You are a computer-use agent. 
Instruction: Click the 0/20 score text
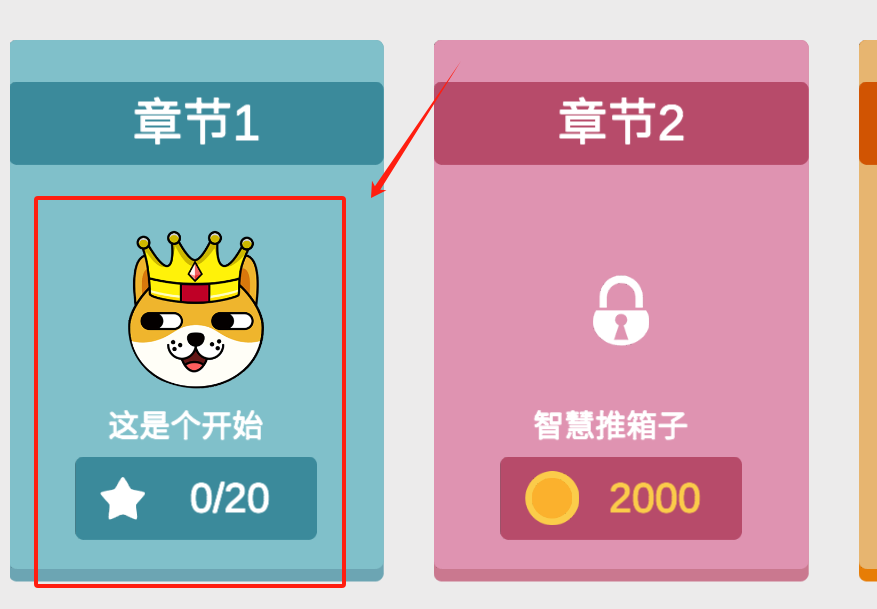pyautogui.click(x=229, y=498)
